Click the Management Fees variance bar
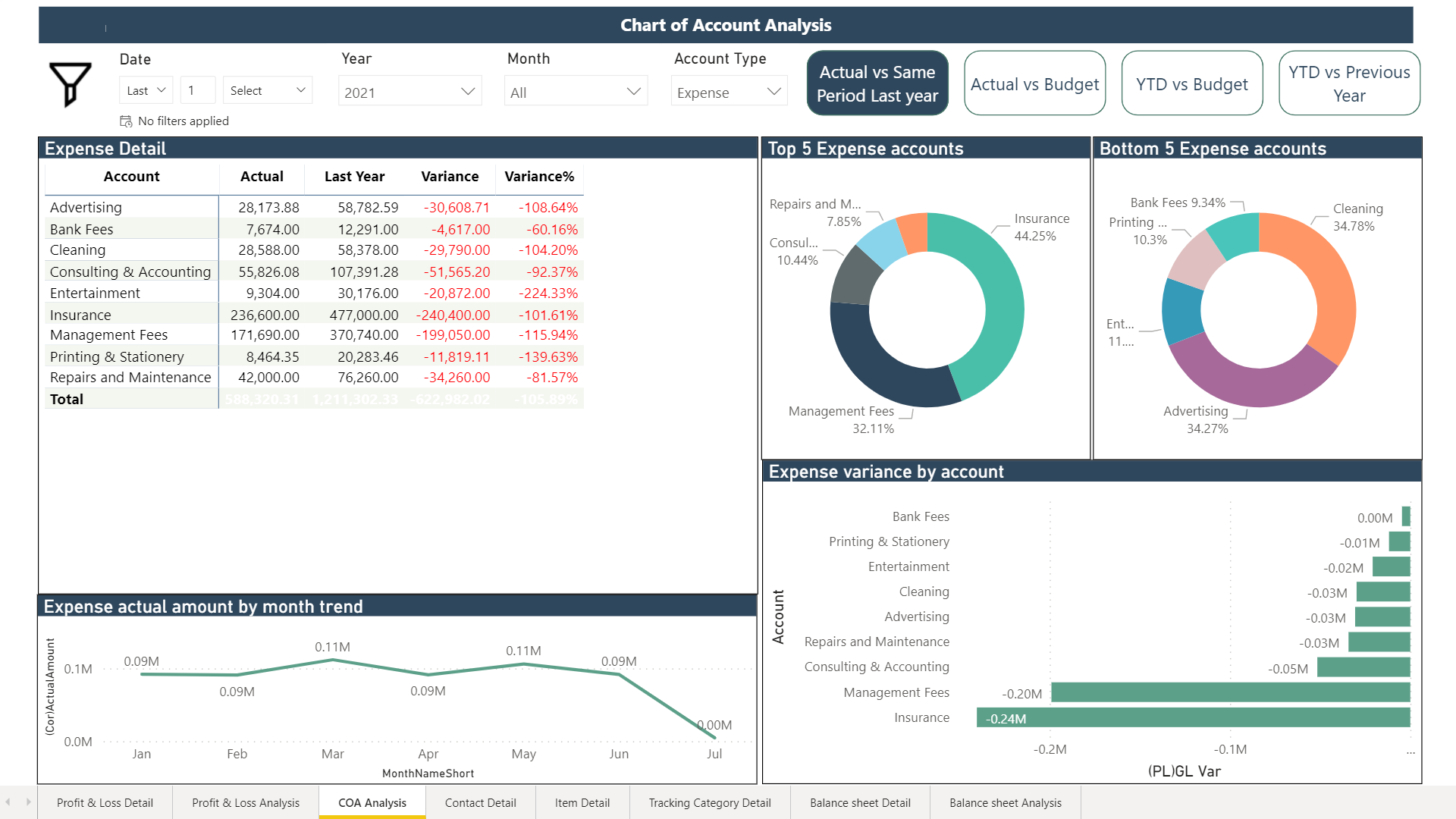The image size is (1456, 819). [x=1231, y=692]
